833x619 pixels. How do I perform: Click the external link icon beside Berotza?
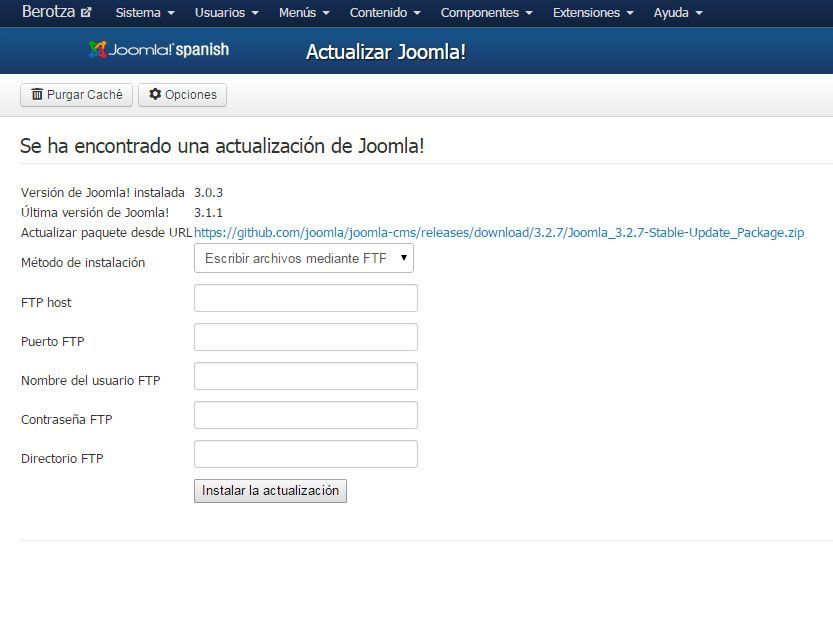[86, 13]
